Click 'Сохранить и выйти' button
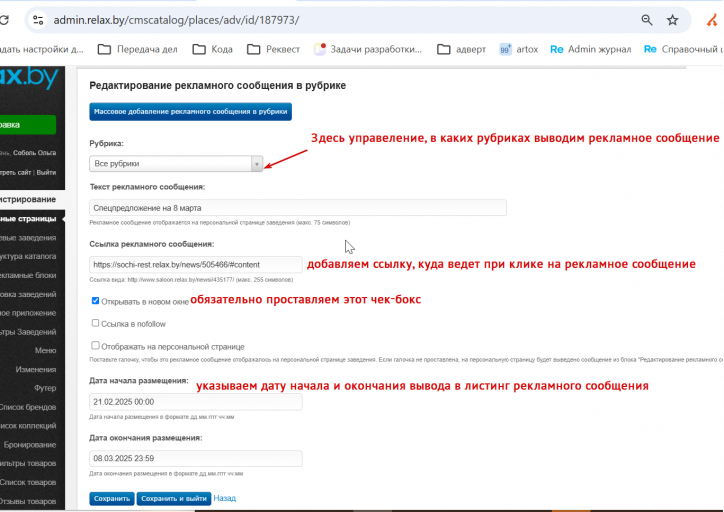 (174, 499)
